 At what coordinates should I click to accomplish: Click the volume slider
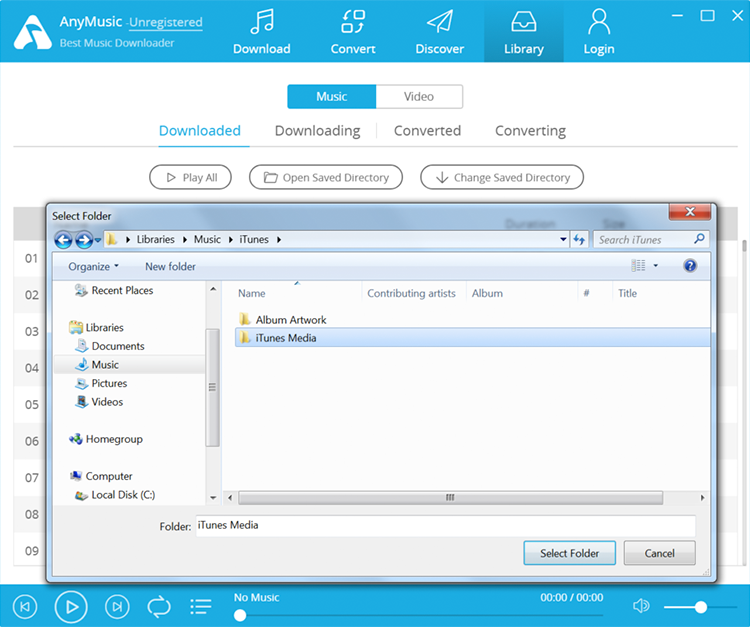(x=700, y=607)
